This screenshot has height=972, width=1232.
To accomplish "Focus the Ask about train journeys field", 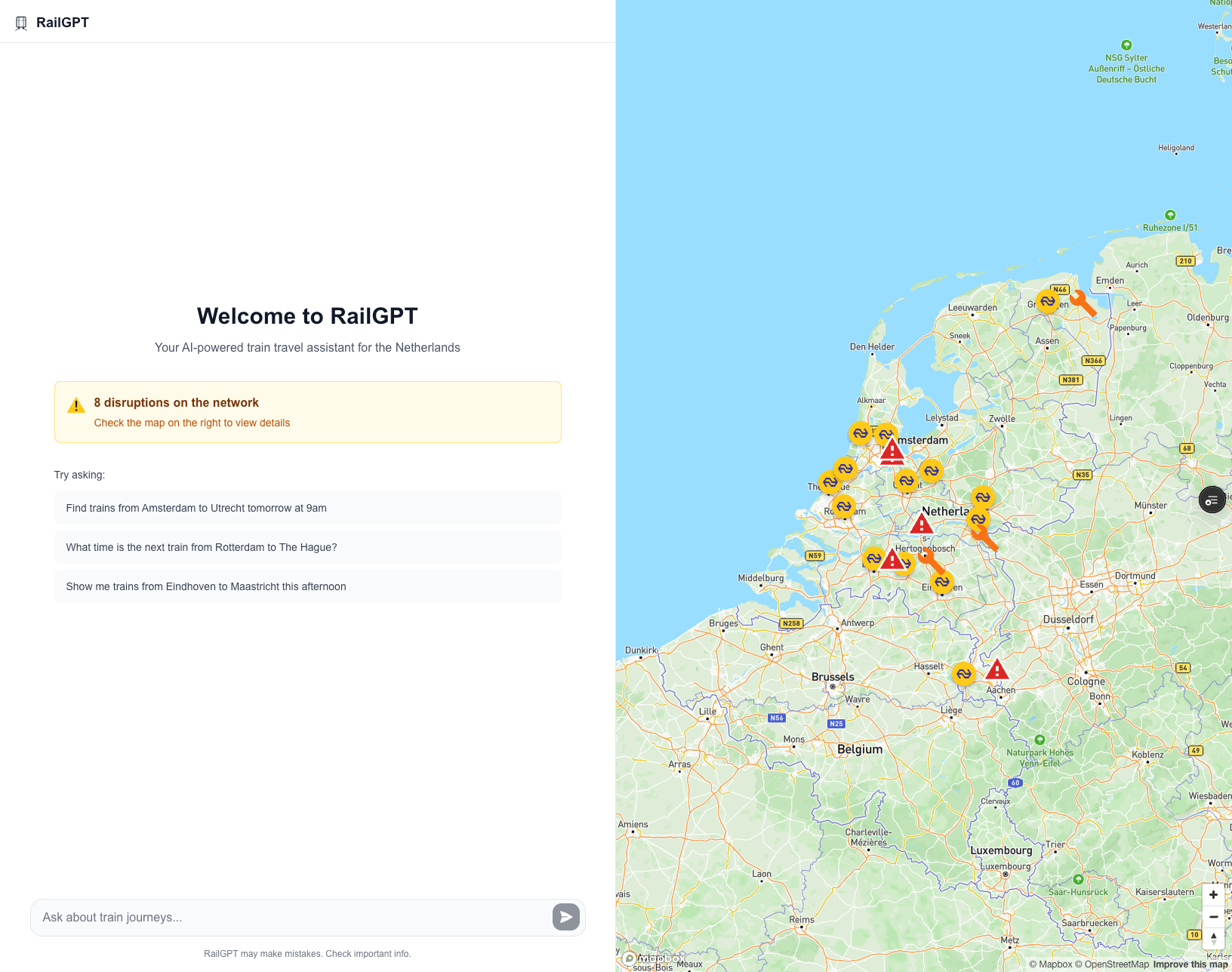I will (291, 917).
